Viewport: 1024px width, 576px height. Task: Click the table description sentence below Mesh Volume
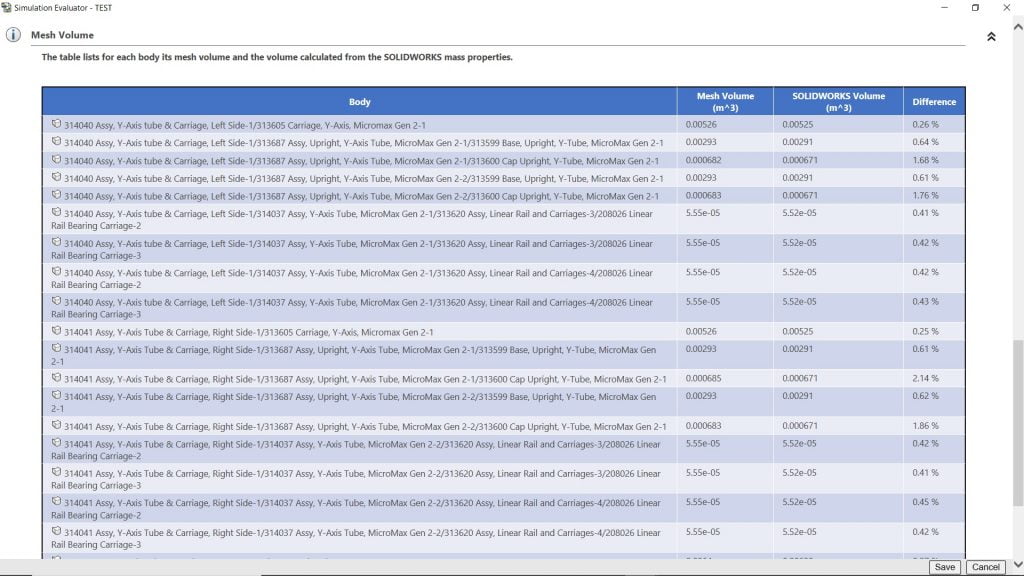[x=277, y=57]
